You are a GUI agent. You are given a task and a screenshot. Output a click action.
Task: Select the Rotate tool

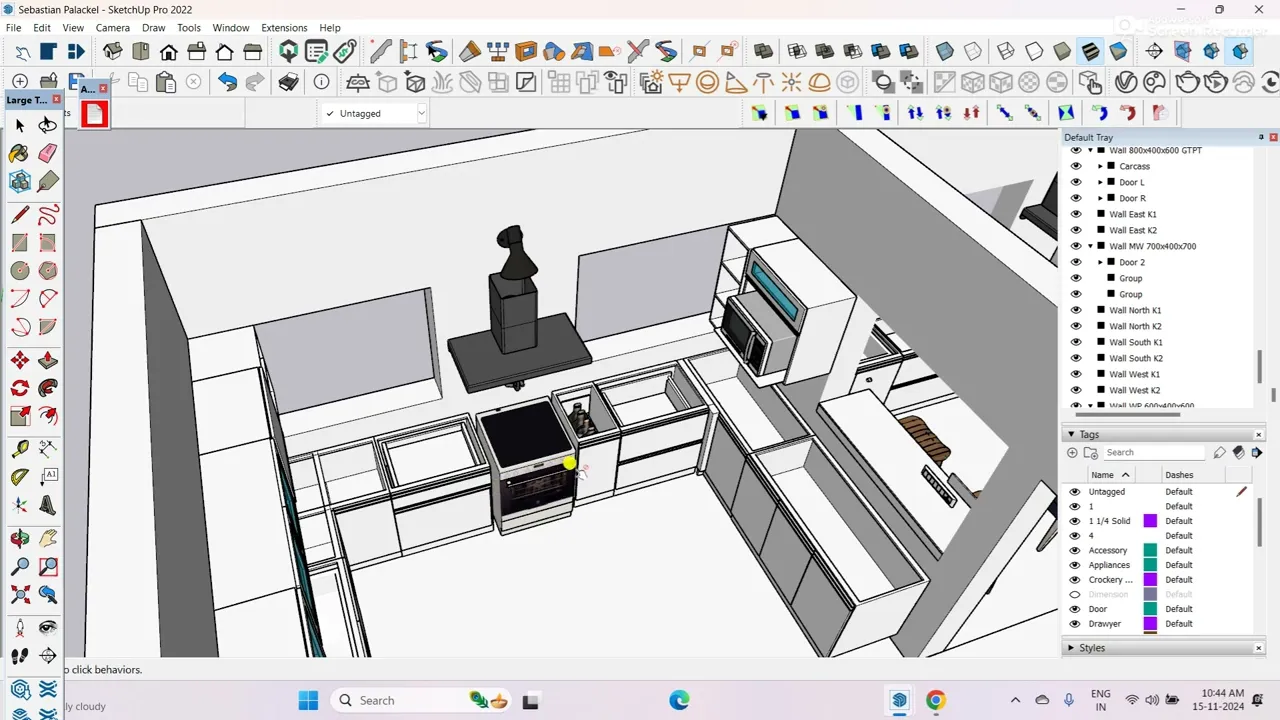pos(19,388)
